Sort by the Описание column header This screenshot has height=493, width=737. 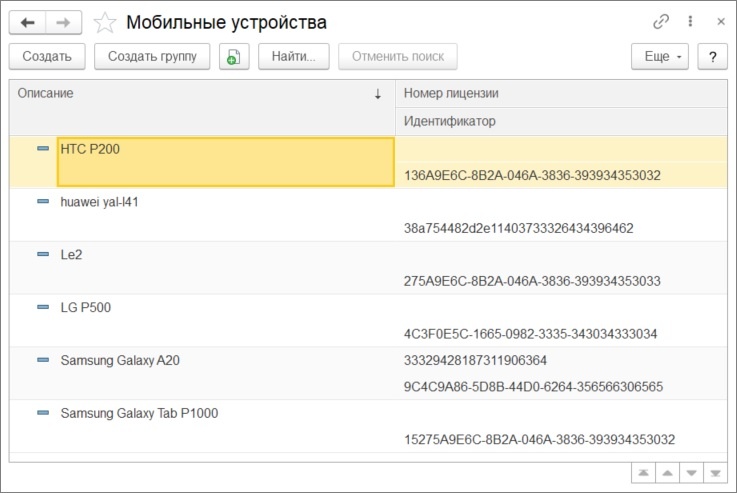tap(202, 108)
